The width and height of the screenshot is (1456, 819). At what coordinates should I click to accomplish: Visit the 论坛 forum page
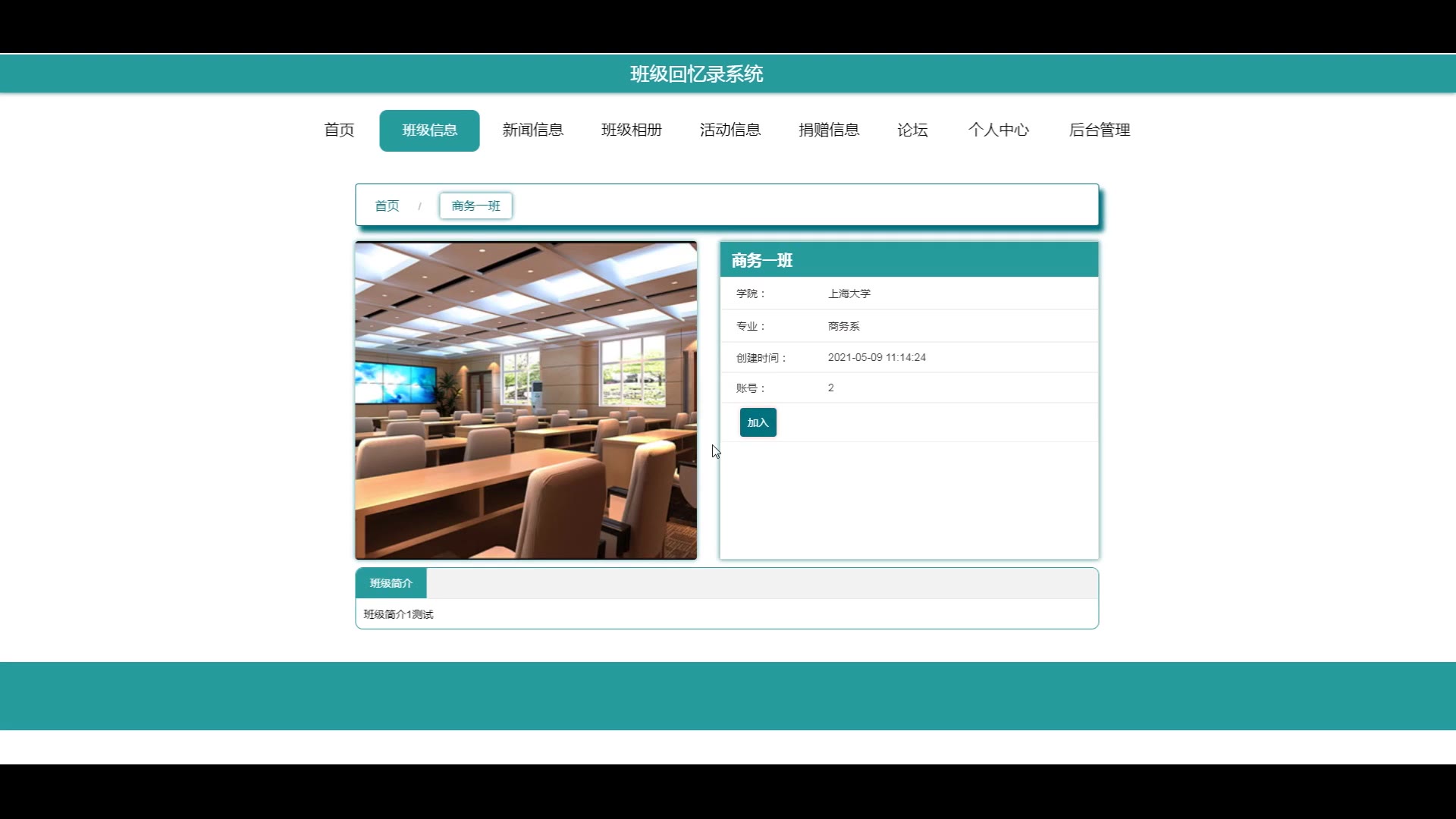click(912, 130)
